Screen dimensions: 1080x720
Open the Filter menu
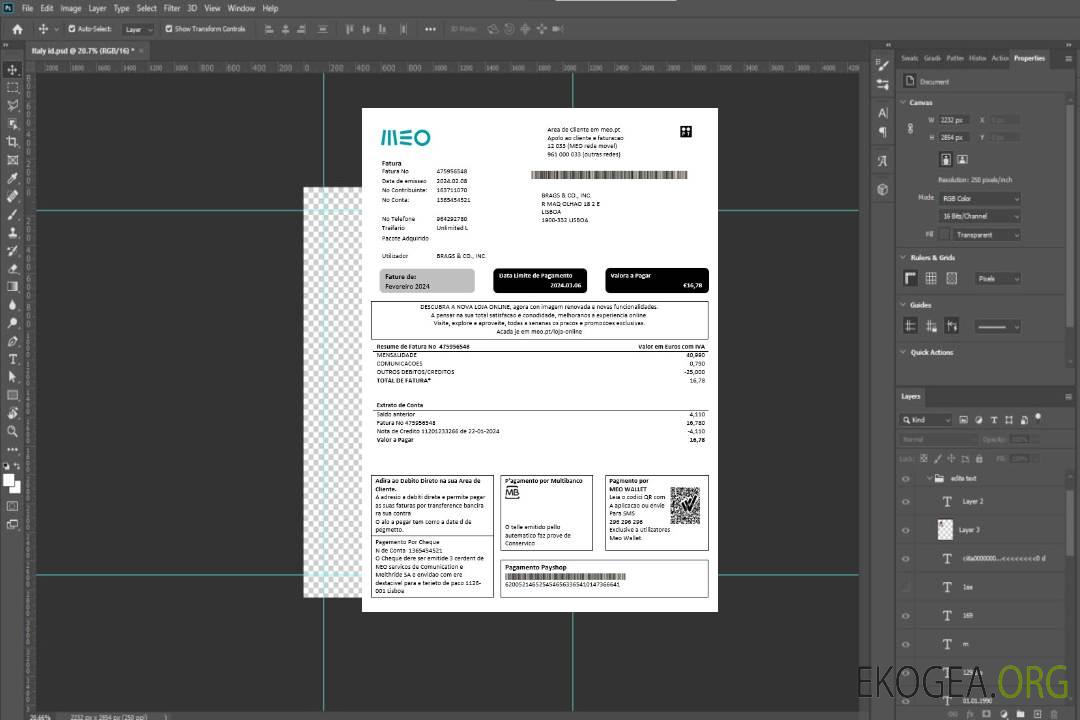click(x=172, y=8)
